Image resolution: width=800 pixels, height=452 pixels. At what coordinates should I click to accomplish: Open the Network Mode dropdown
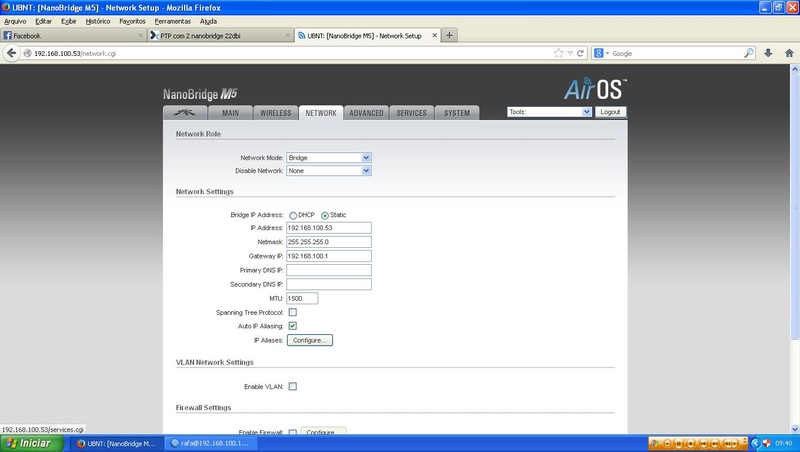pos(329,158)
